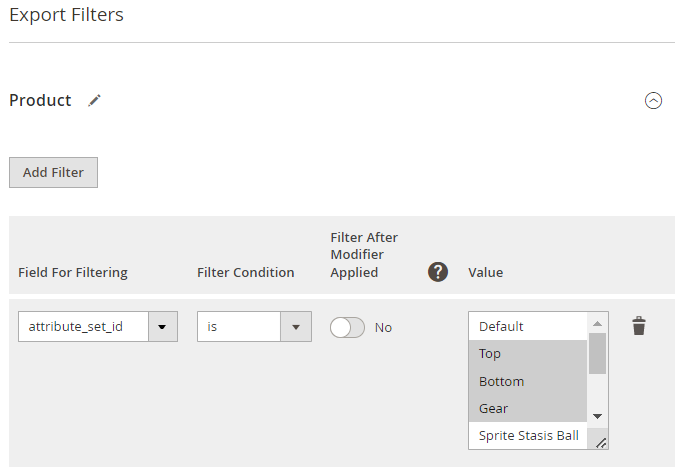Click the Product section title
Screen dimensions: 685x471
[x=40, y=100]
